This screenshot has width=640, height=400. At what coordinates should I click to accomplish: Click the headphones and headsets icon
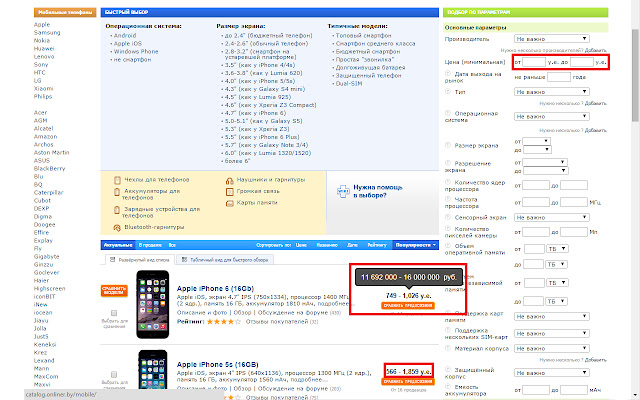pos(229,180)
